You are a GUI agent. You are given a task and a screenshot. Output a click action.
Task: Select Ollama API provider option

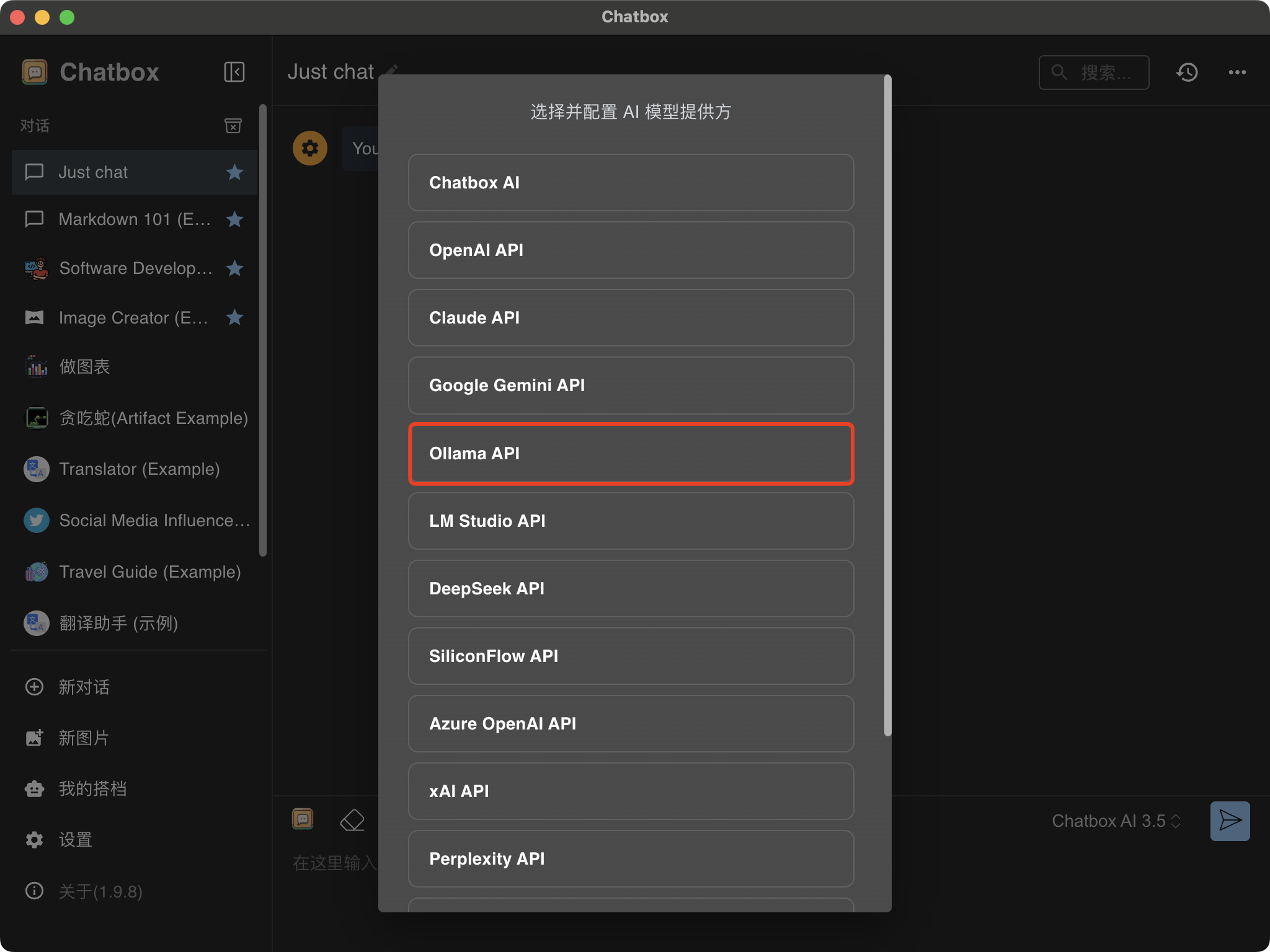(x=631, y=454)
